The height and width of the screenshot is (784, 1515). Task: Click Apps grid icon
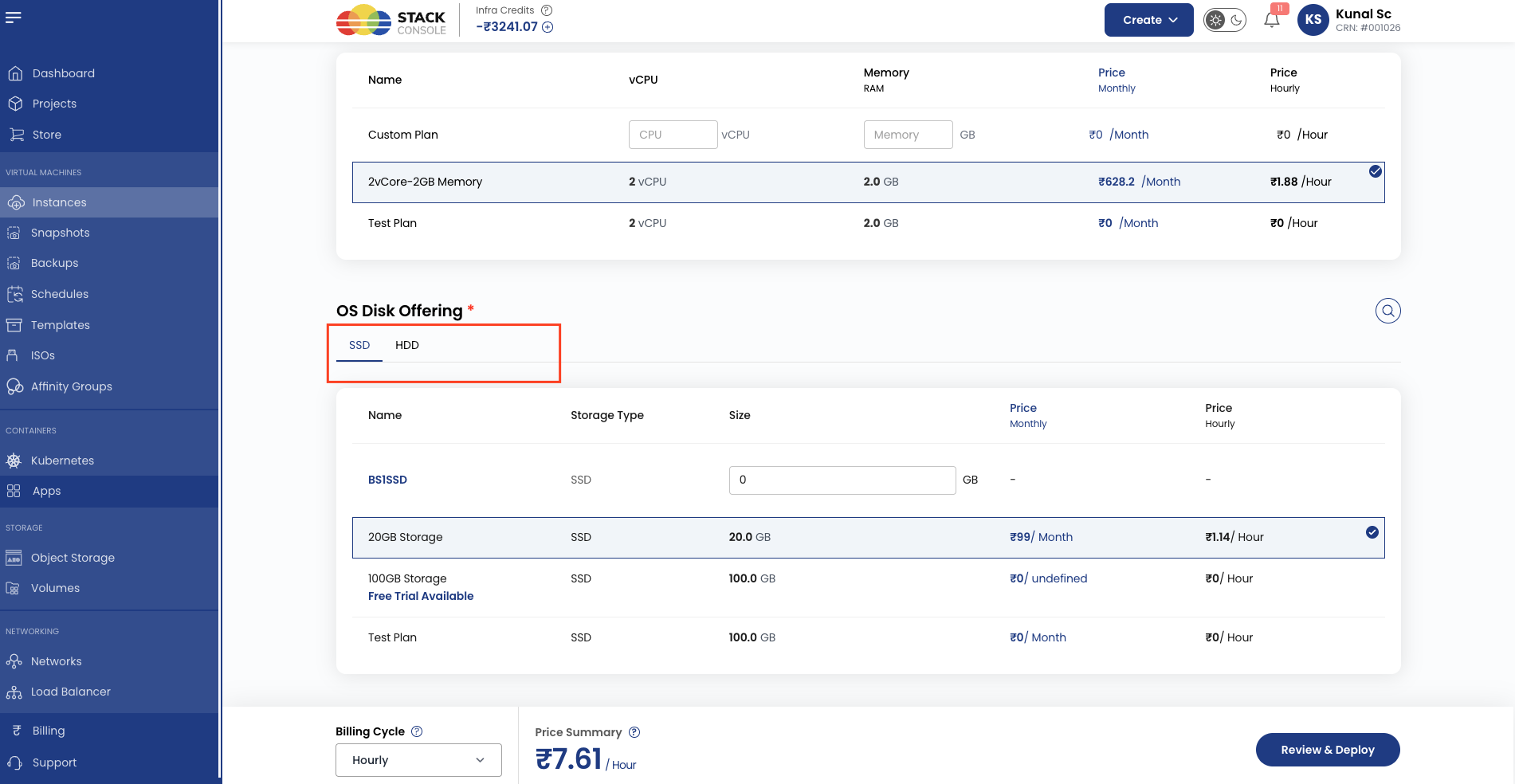[x=14, y=491]
